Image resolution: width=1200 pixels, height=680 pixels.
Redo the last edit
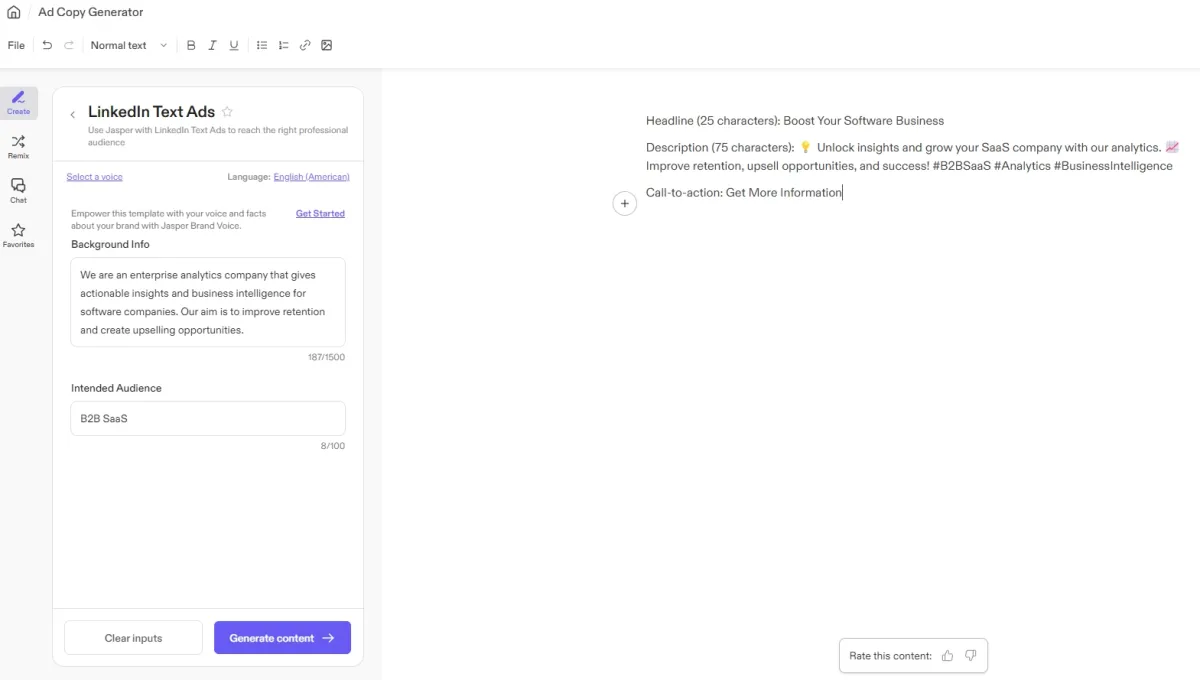click(69, 45)
